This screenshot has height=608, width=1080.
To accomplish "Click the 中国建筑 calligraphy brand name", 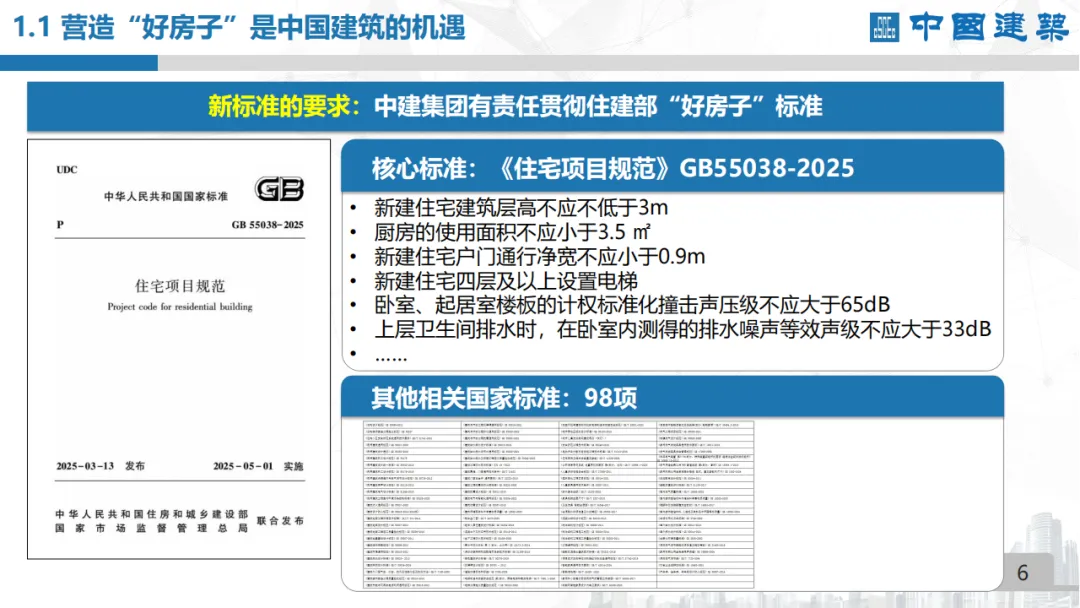I will (989, 27).
